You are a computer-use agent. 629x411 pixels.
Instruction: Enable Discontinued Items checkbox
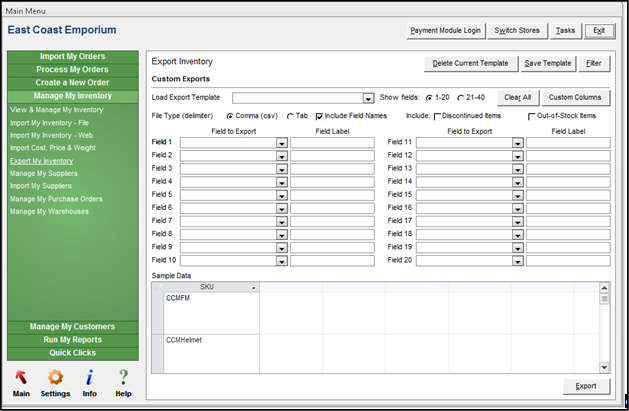[x=437, y=116]
